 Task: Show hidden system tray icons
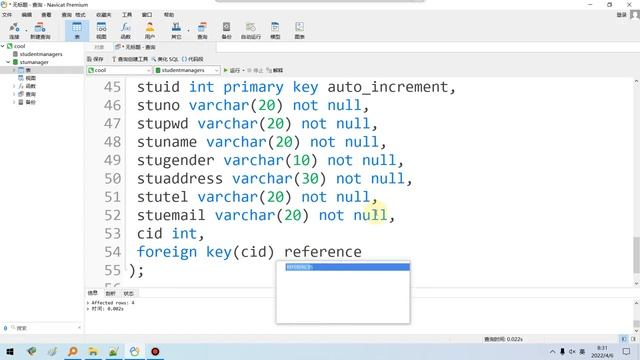tap(552, 351)
